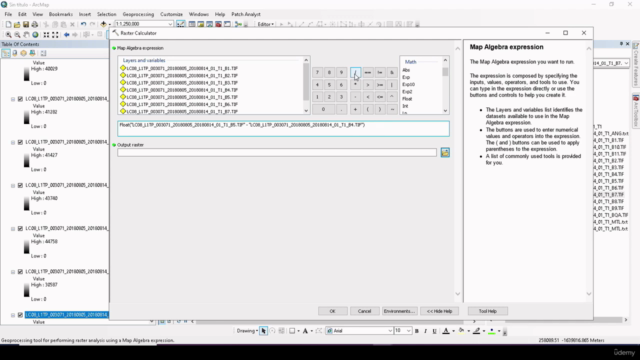Viewport: 640px width, 360px height.
Task: Click the Full Extent globe icon
Action: (x=35, y=35)
